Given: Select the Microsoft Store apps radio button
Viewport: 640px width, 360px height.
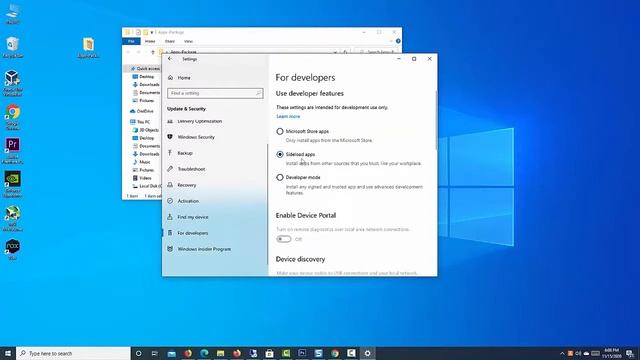Looking at the screenshot, I should (280, 131).
